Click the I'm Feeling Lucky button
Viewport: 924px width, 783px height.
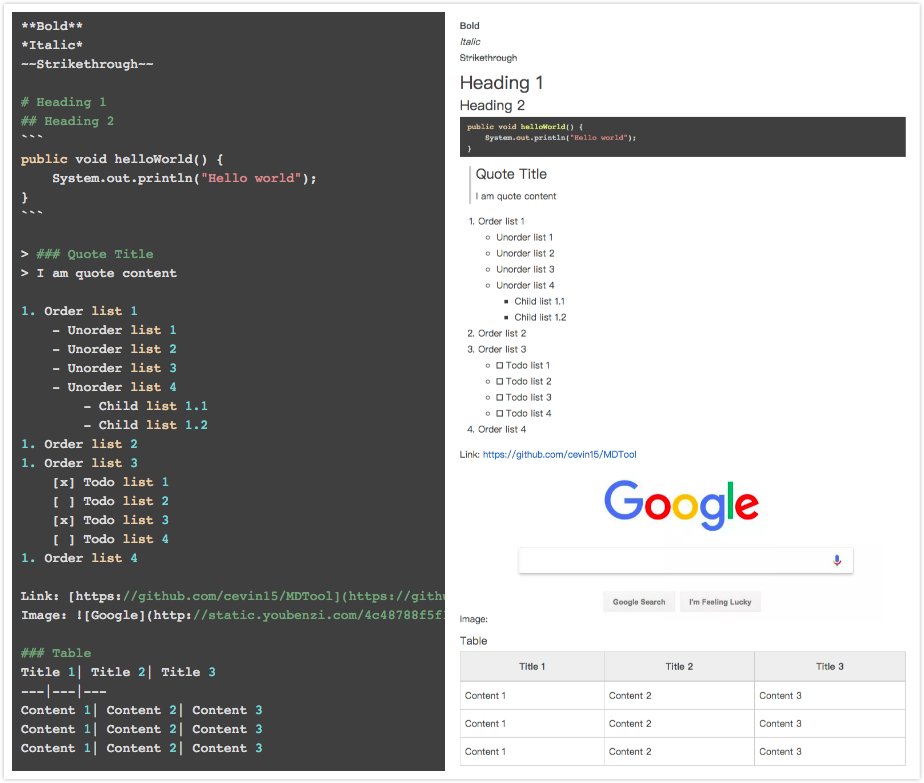click(x=720, y=602)
